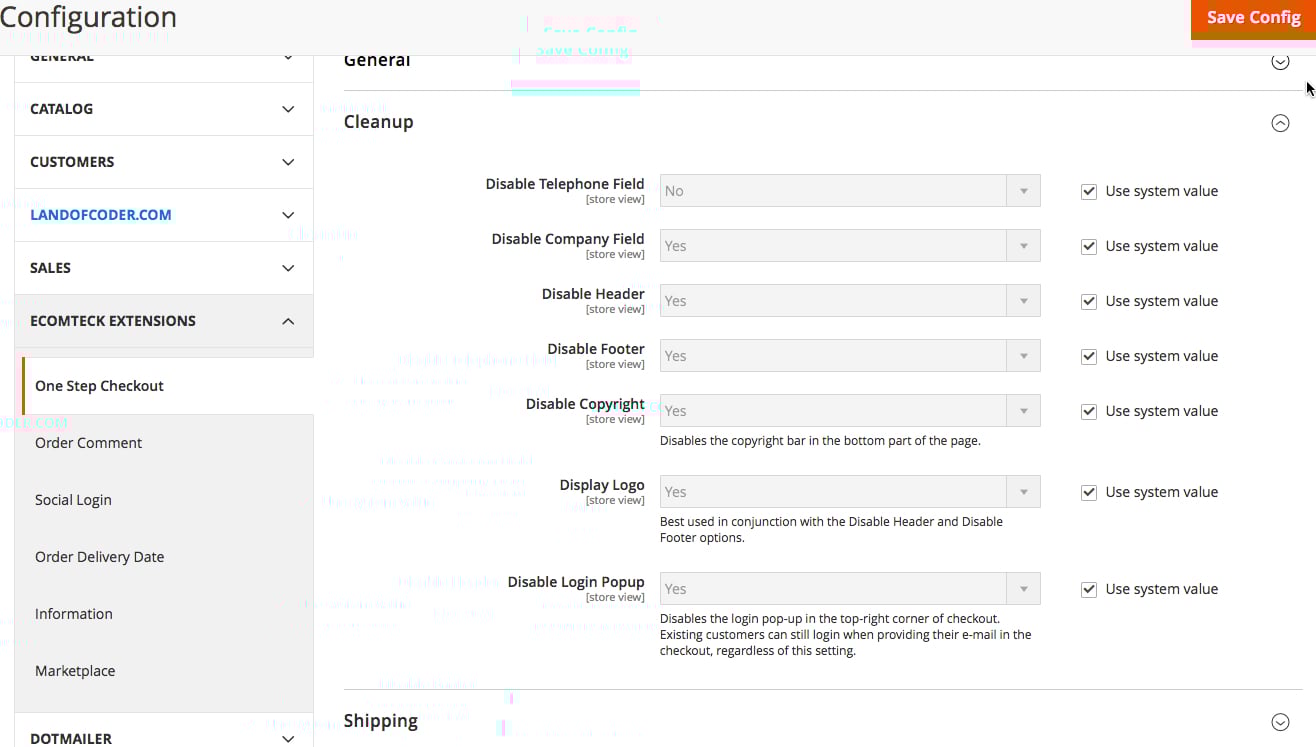Uncheck system value for Disable Login Popup

coord(1089,589)
